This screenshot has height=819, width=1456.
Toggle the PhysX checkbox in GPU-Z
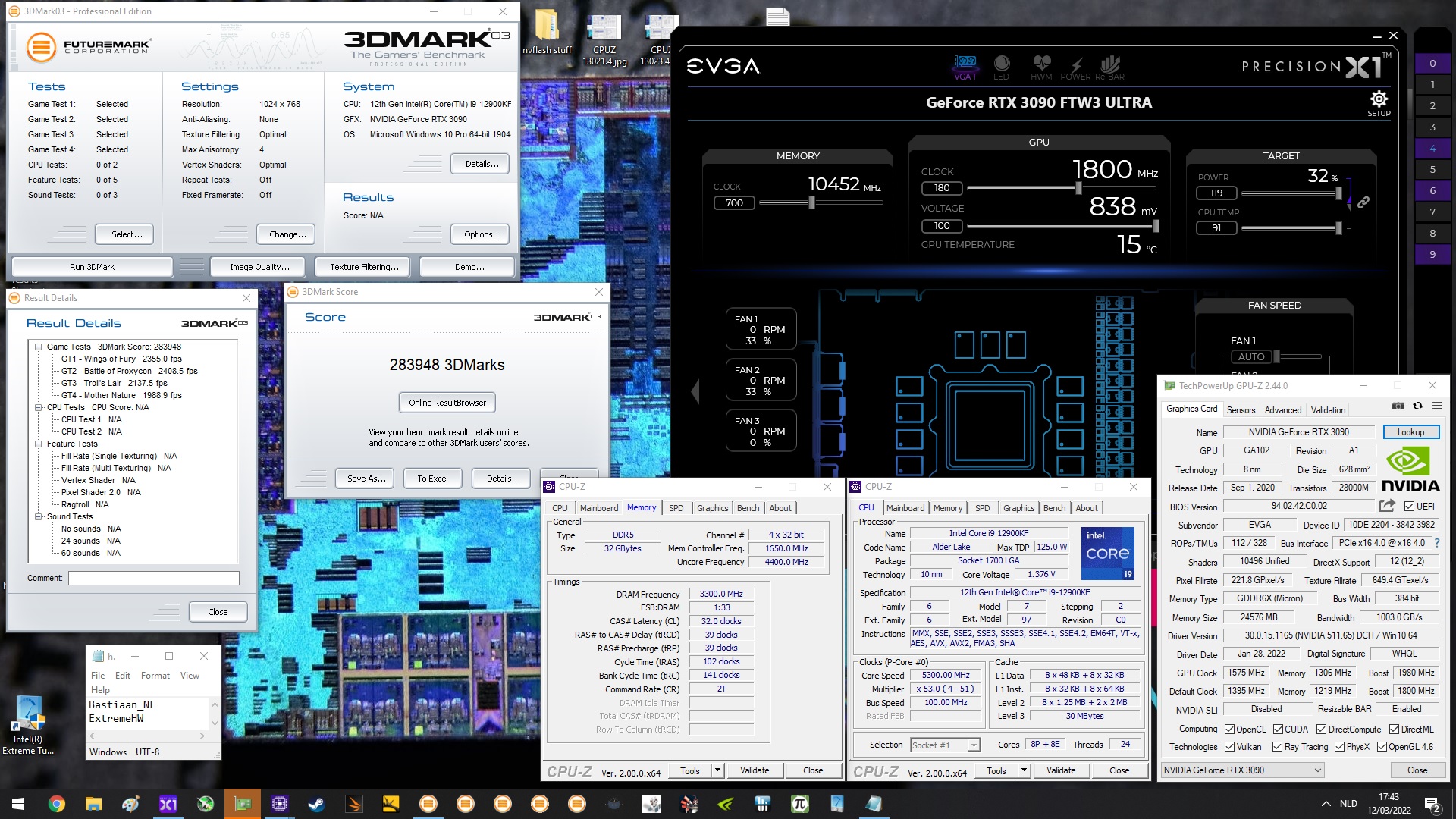coord(1339,747)
